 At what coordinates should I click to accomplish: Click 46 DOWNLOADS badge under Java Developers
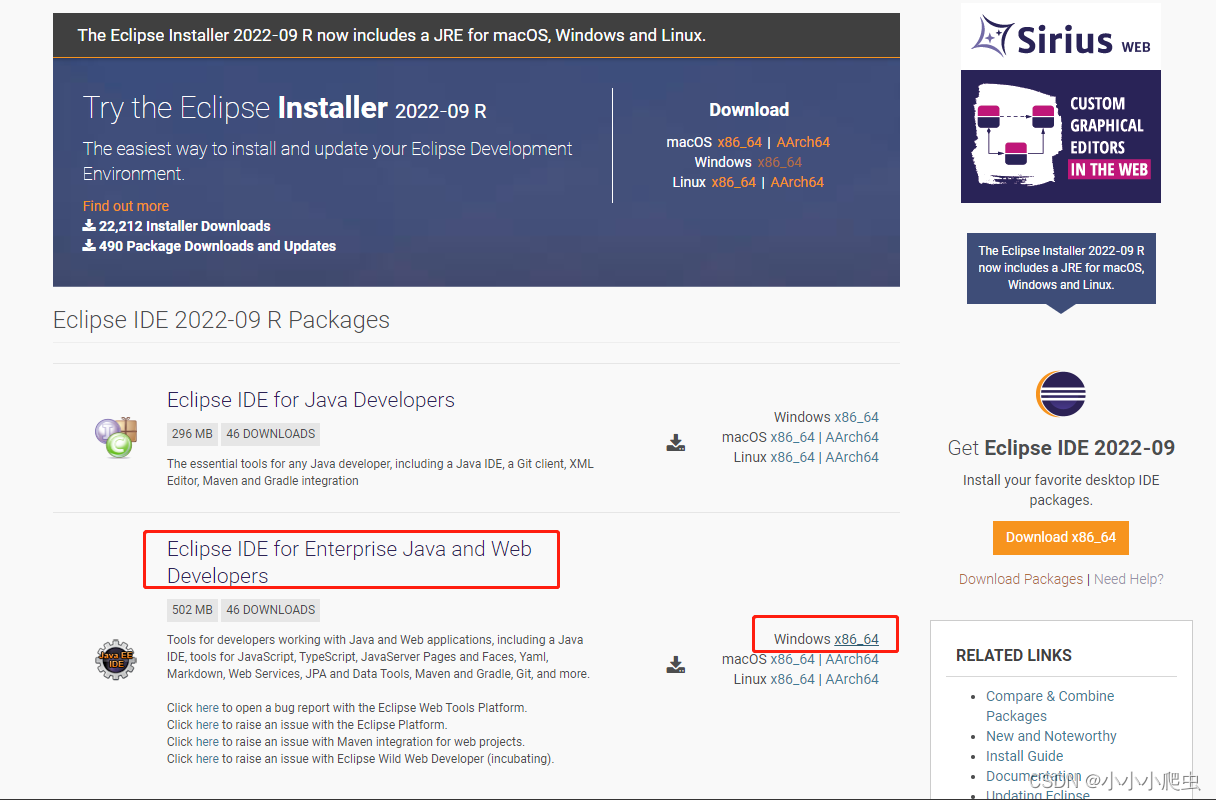271,434
